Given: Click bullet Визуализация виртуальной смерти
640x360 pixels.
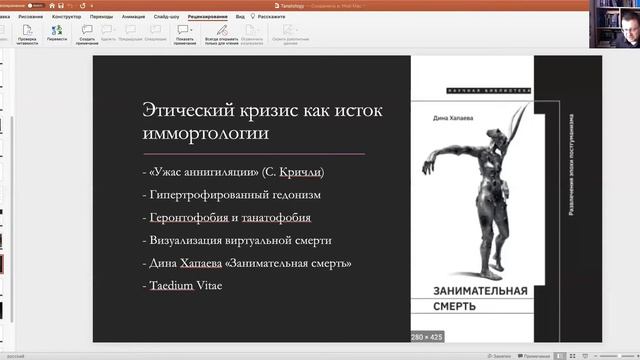Looking at the screenshot, I should [237, 240].
